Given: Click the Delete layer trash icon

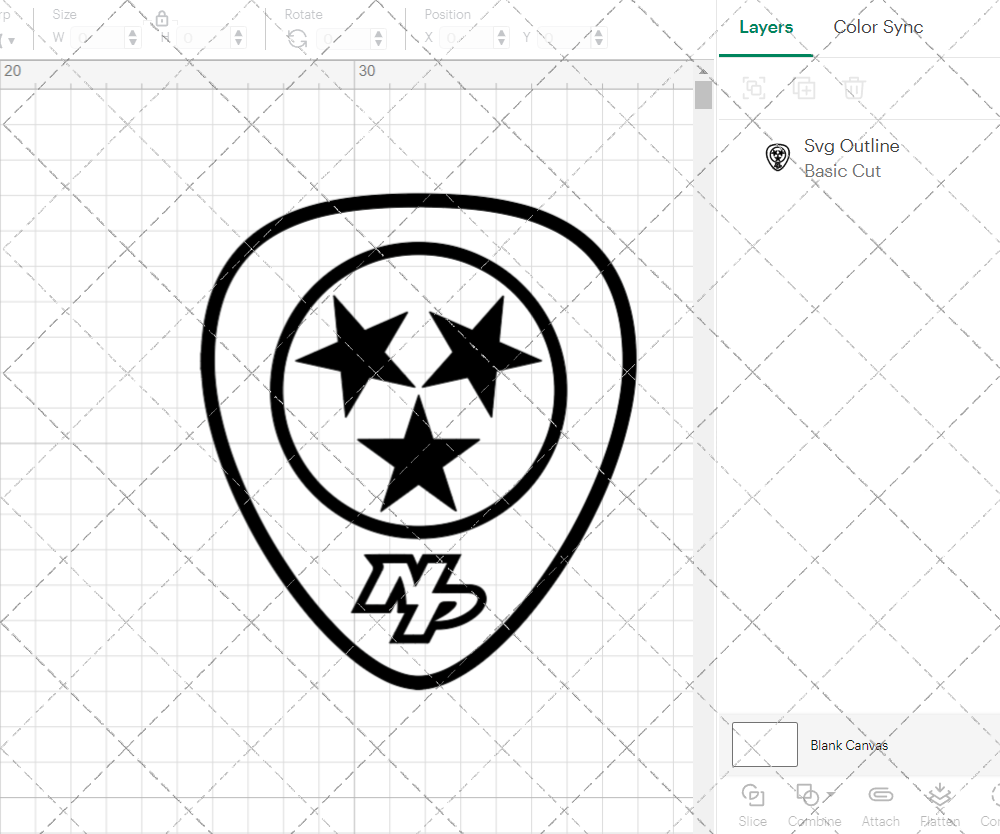Looking at the screenshot, I should pos(854,88).
